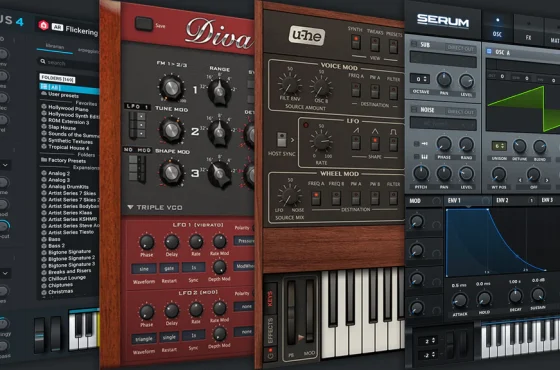Click Diva's Save button

pyautogui.click(x=144, y=24)
